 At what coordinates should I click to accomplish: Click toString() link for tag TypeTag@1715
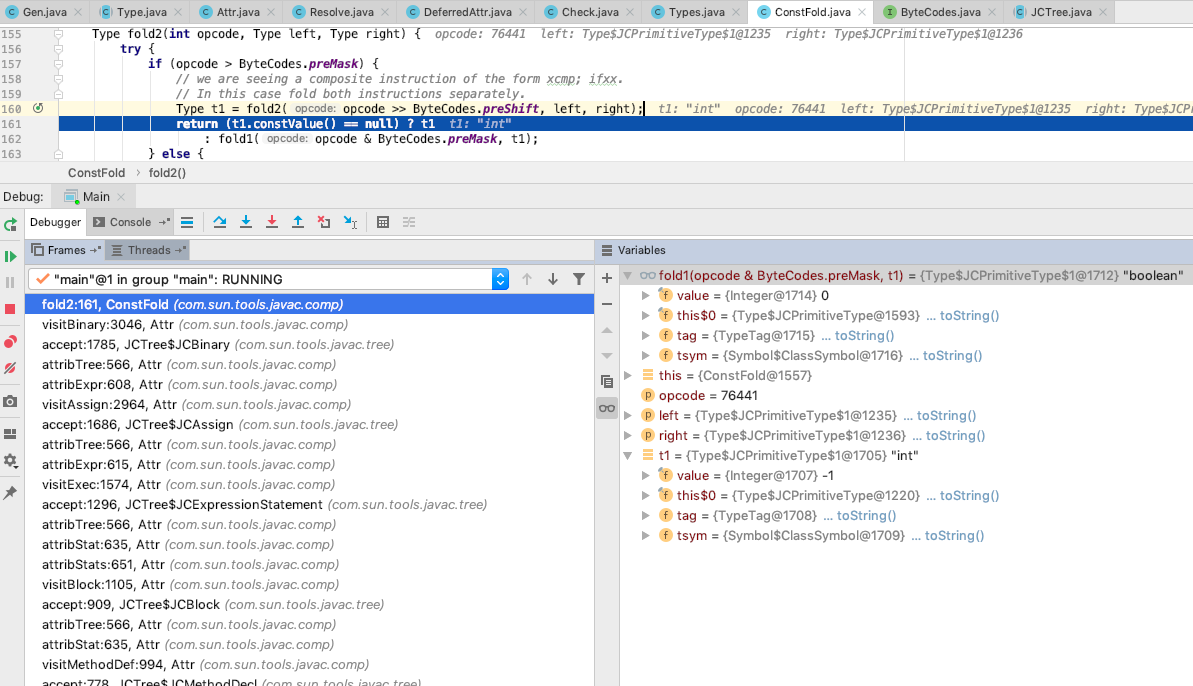coord(864,335)
